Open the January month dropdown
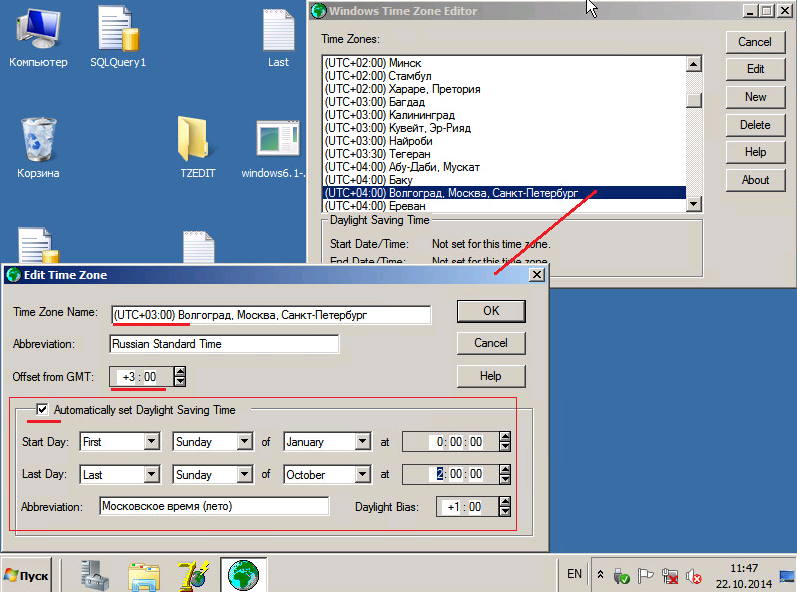This screenshot has width=797, height=592. click(x=362, y=441)
